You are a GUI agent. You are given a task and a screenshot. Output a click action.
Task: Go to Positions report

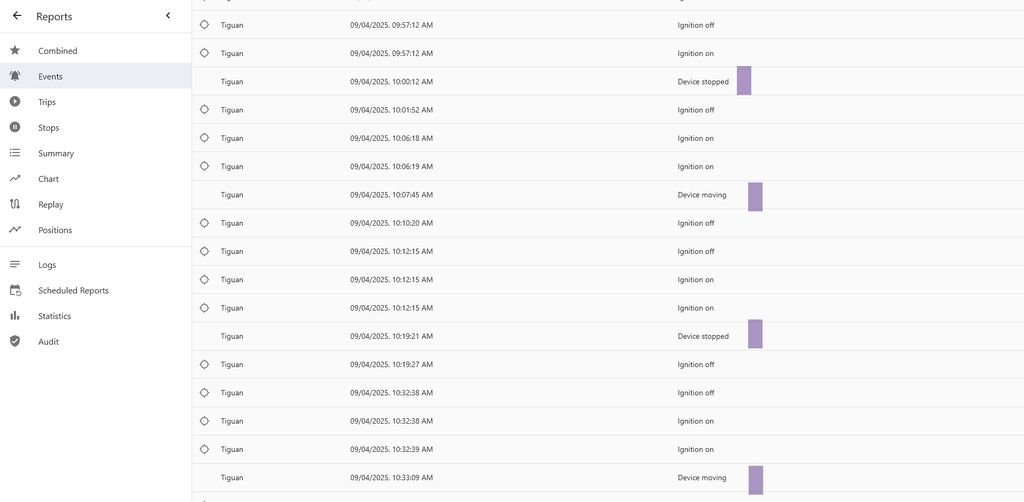(55, 230)
